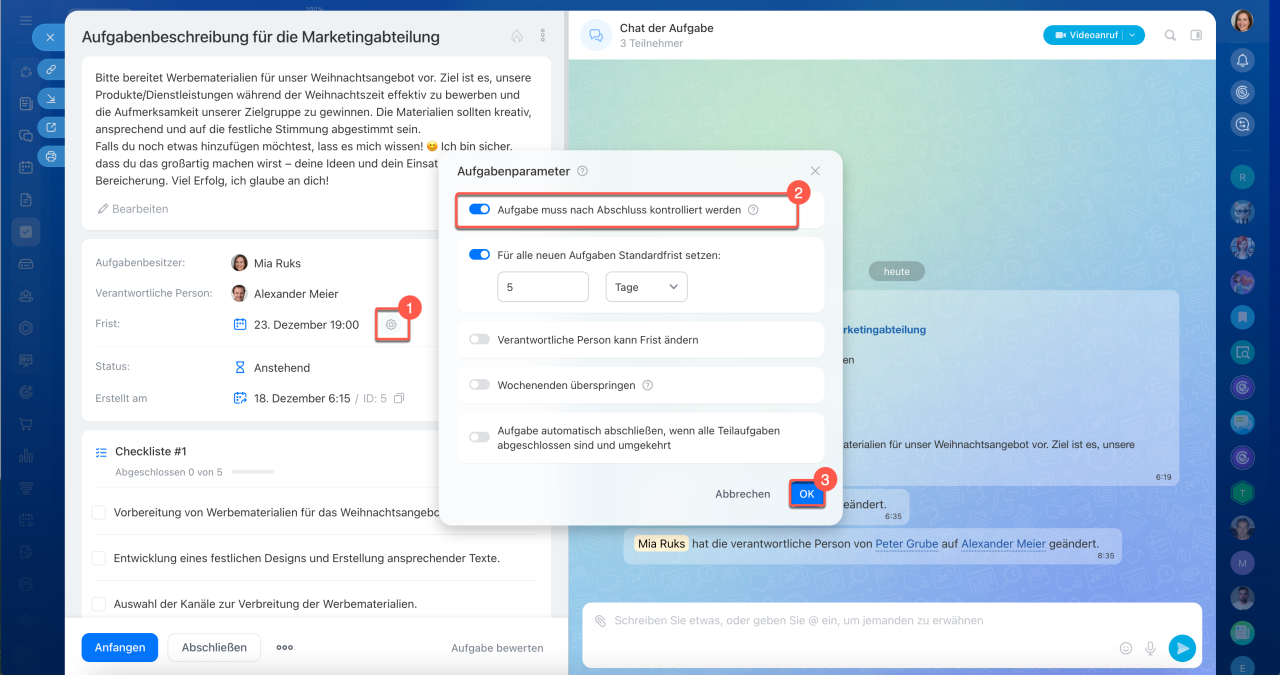
Task: Record a voice message with the microphone
Action: [1151, 648]
